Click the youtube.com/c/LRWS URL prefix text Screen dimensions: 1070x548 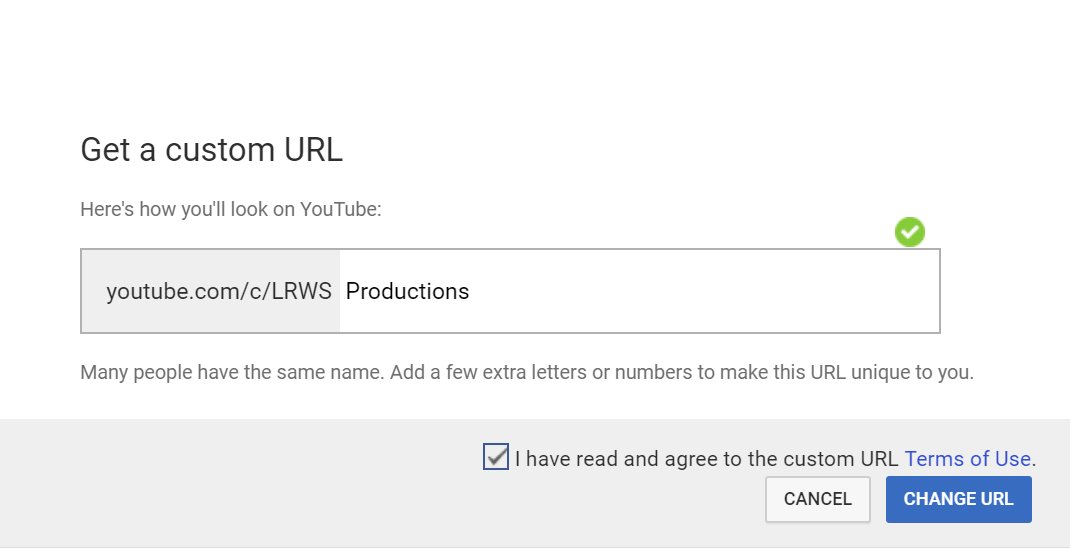click(219, 291)
